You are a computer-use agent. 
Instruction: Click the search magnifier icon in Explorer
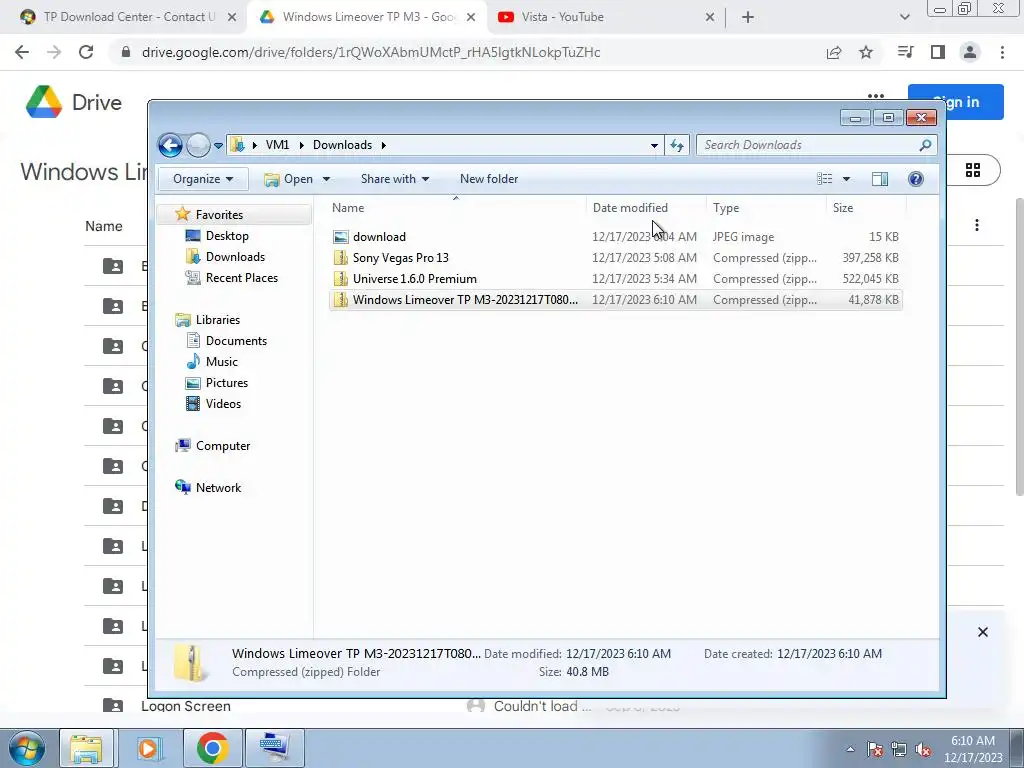925,145
